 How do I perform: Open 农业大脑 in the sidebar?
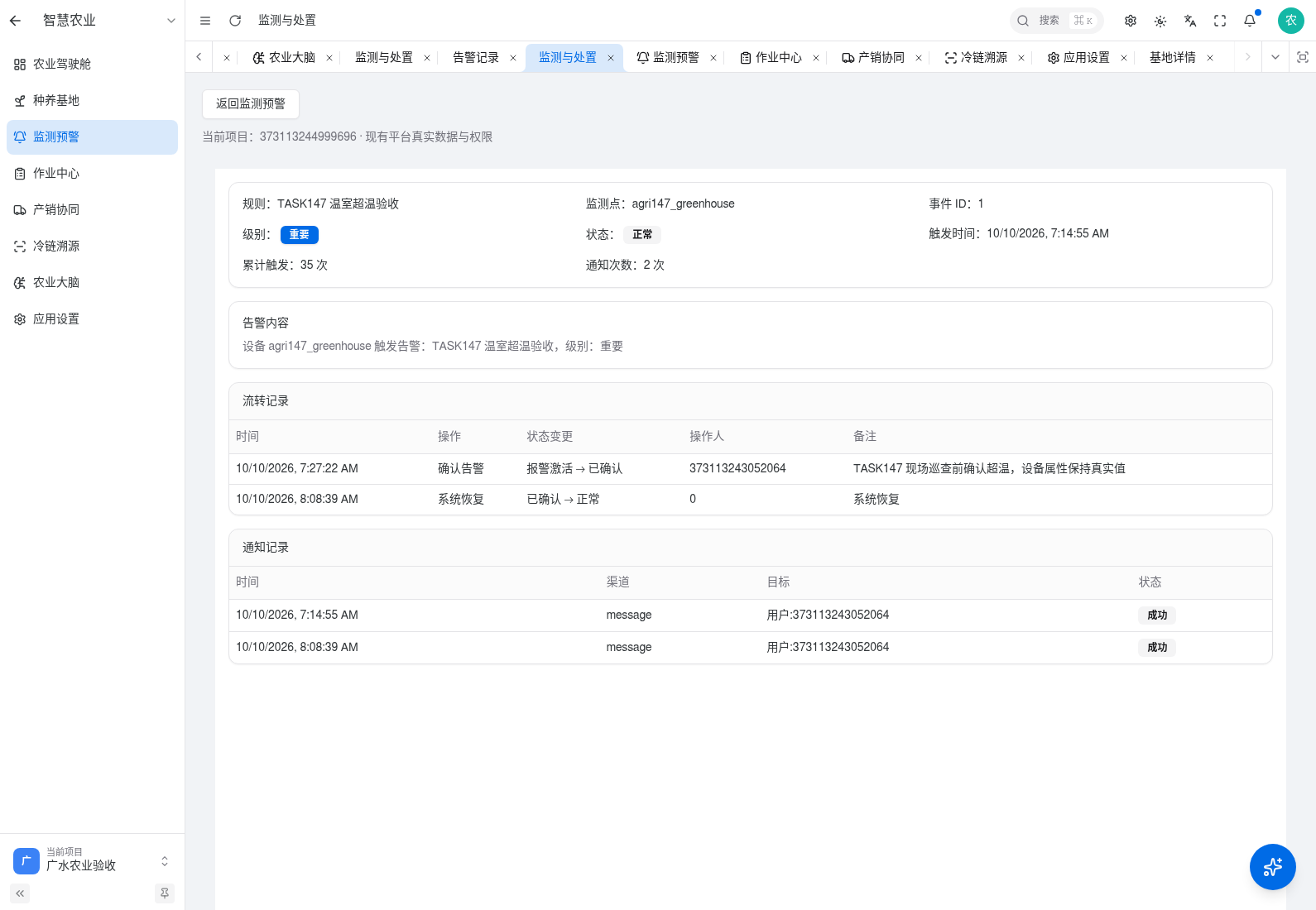[92, 283]
